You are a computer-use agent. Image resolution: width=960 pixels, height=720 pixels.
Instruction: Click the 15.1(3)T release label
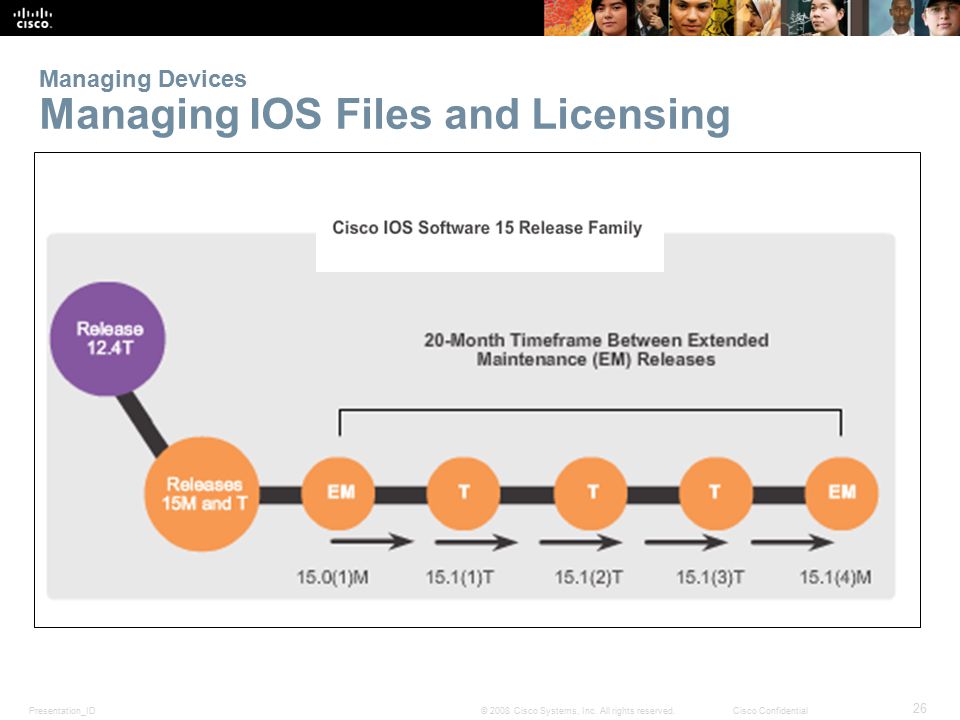click(x=710, y=577)
